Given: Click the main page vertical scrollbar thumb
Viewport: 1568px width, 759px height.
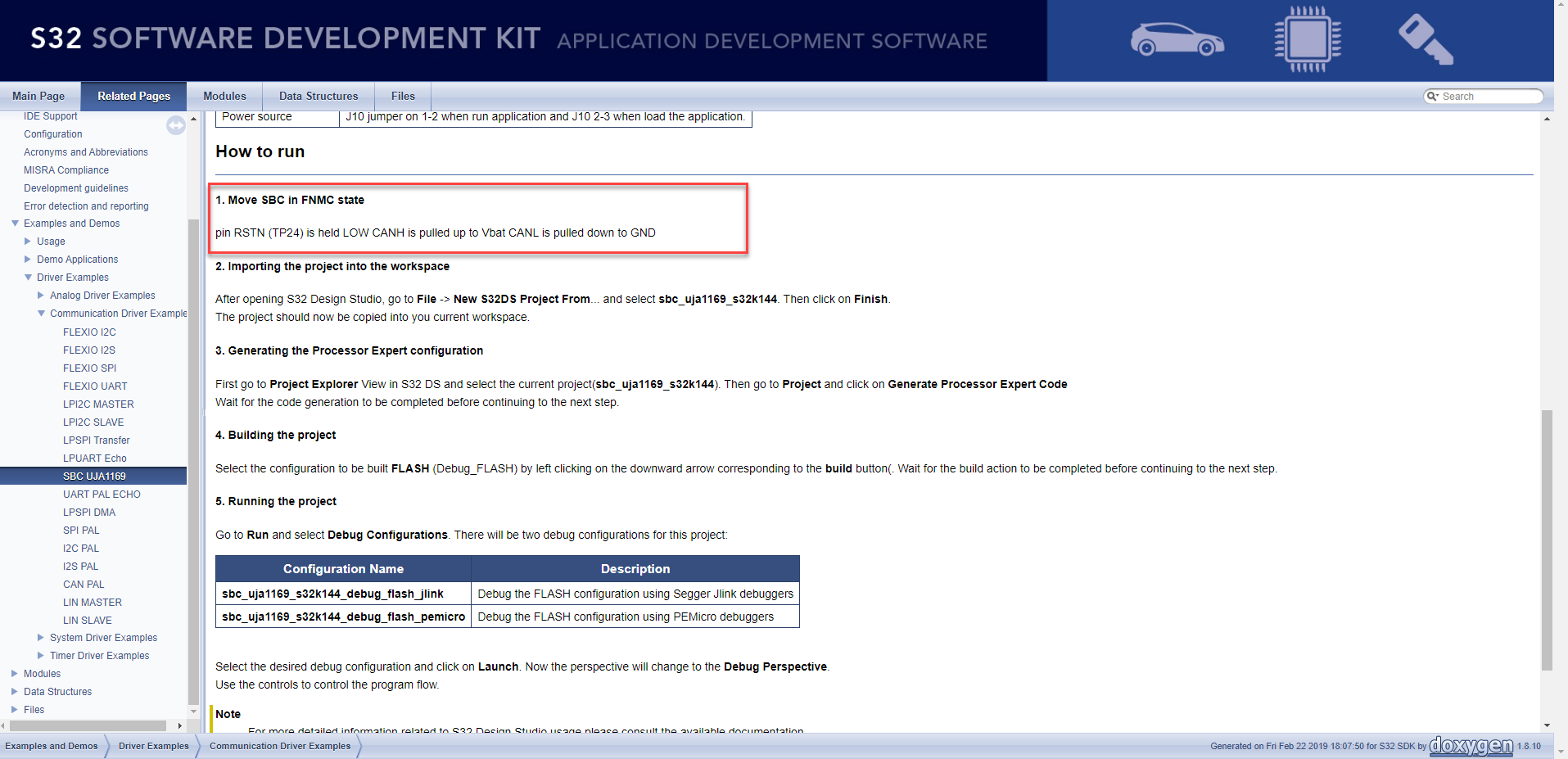Looking at the screenshot, I should click(1547, 540).
